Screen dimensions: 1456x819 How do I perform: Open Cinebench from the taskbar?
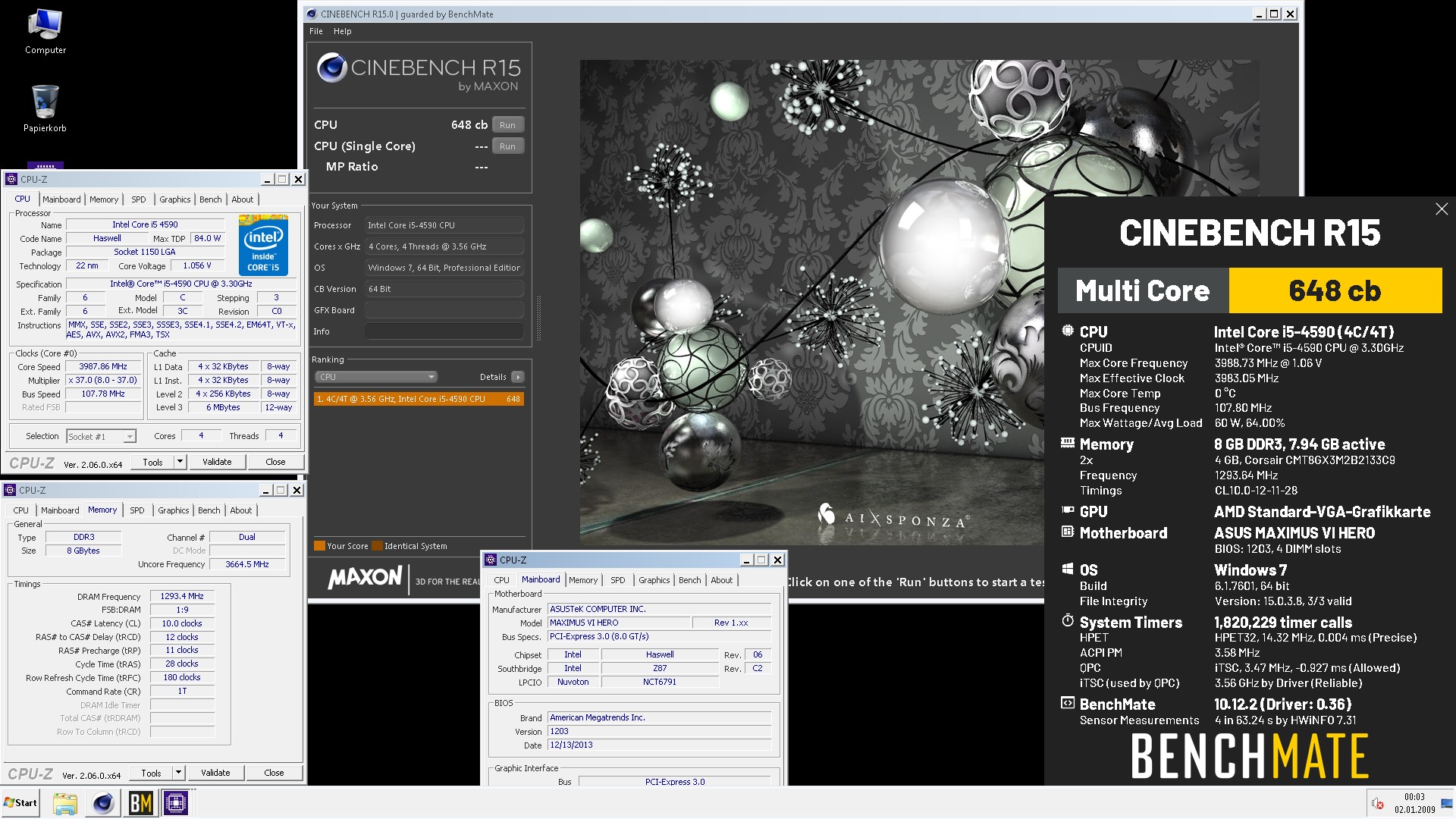point(103,803)
